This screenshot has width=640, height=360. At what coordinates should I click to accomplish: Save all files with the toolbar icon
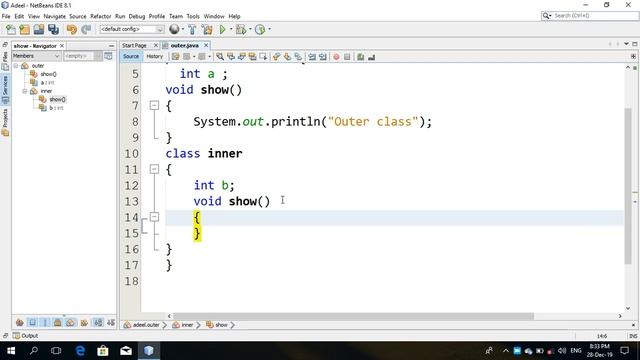53,29
